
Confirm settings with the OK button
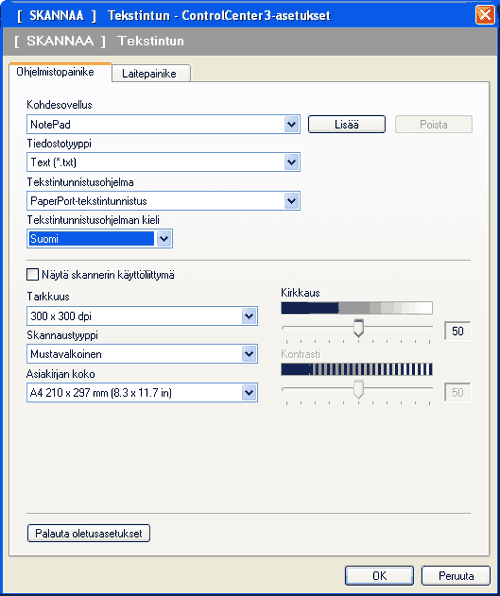pyautogui.click(x=379, y=576)
